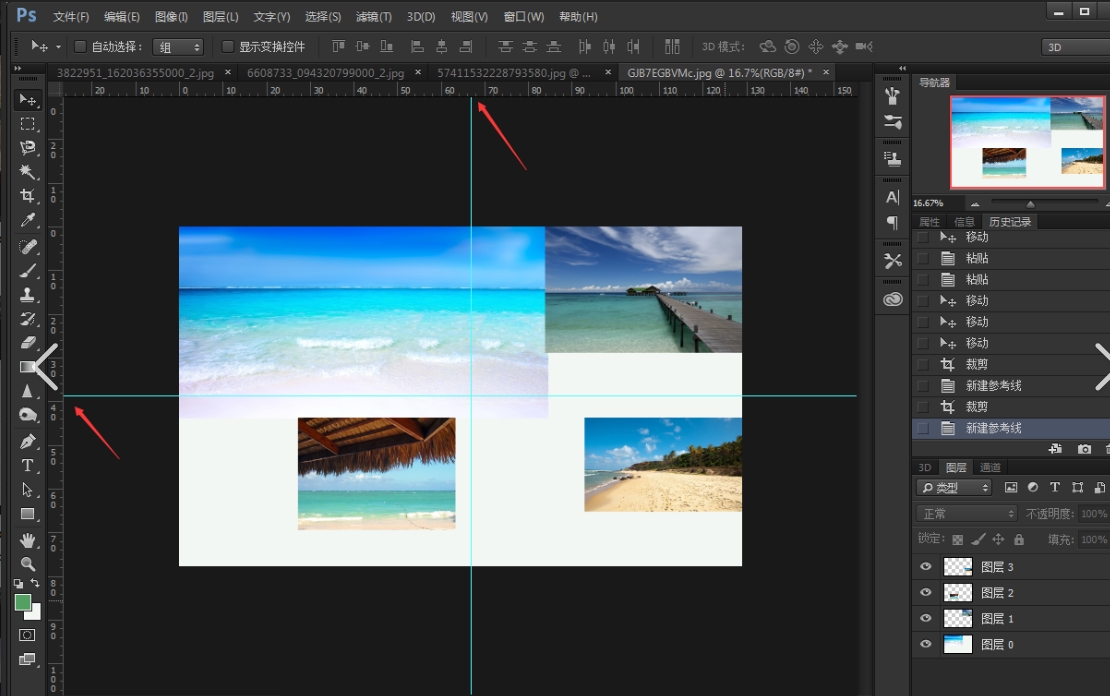Enable the 显示变换控件 checkbox
The height and width of the screenshot is (696, 1110).
click(x=227, y=47)
